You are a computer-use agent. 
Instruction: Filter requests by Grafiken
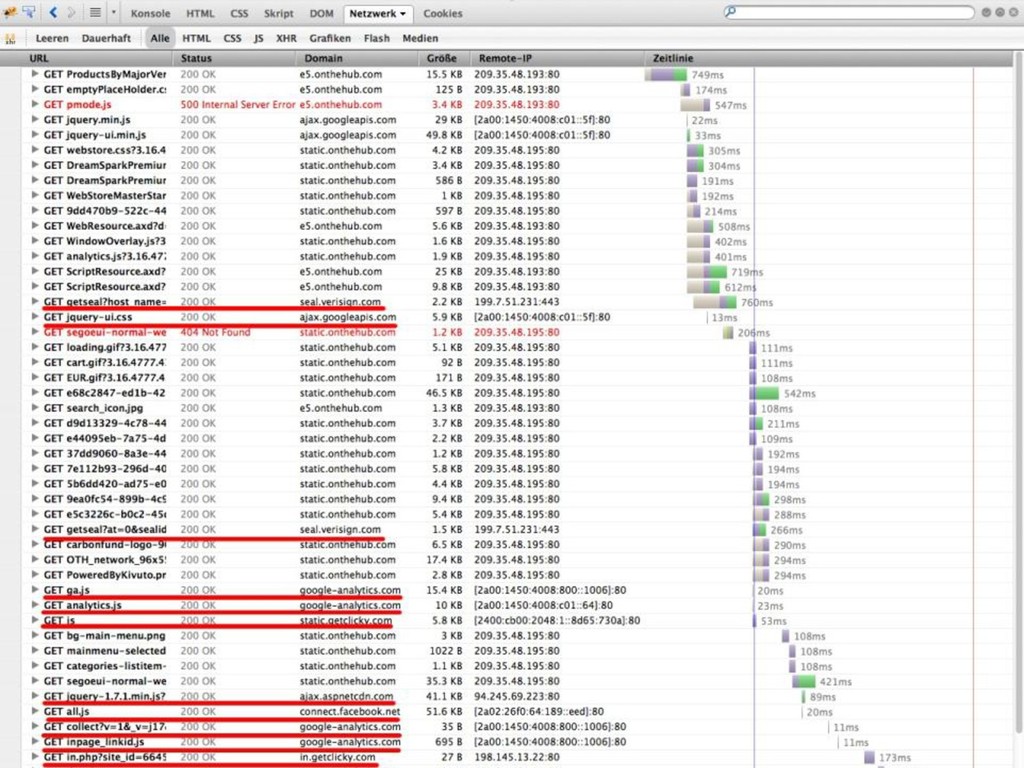[330, 39]
